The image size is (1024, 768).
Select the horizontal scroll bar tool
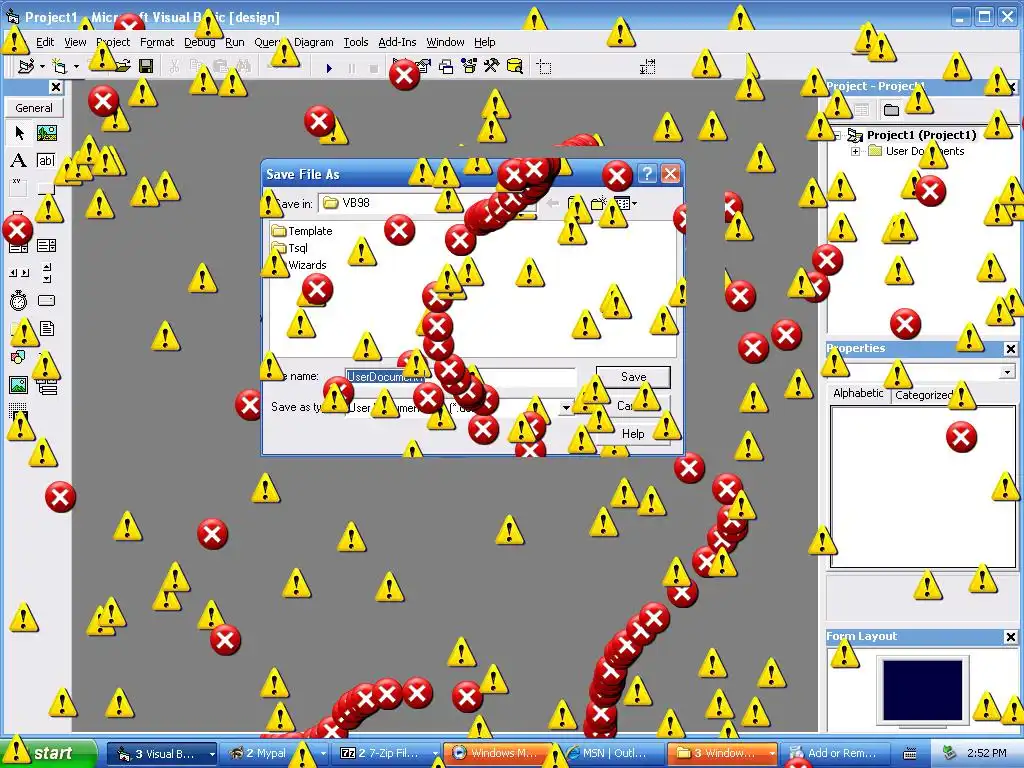(19, 273)
